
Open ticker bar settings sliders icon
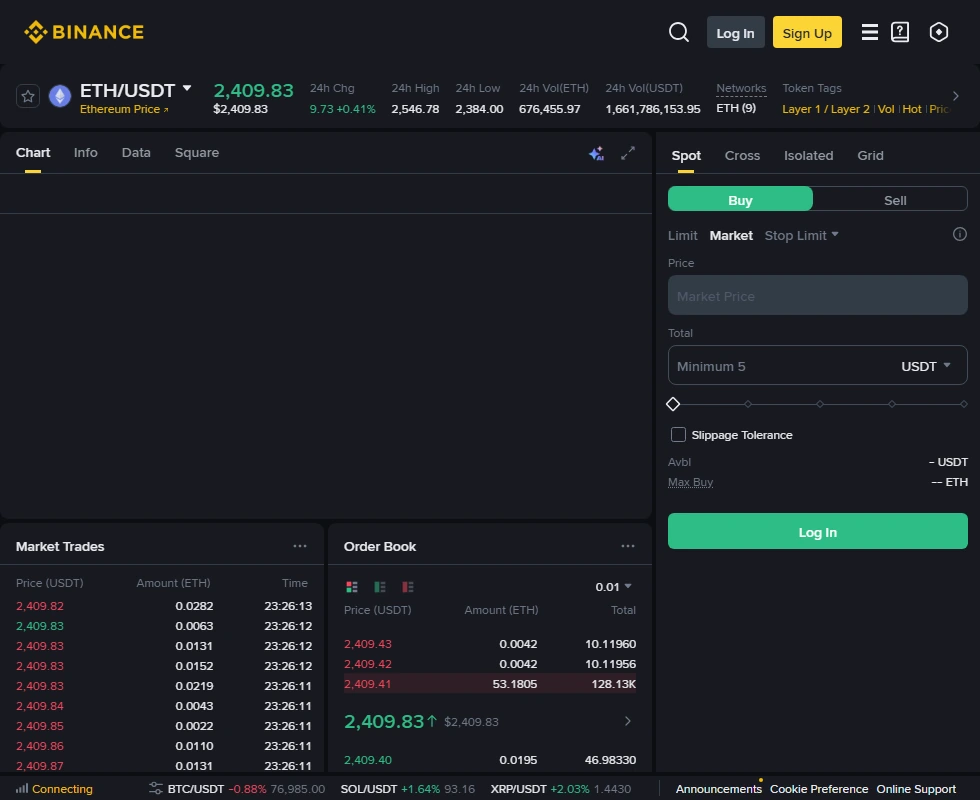(x=156, y=789)
